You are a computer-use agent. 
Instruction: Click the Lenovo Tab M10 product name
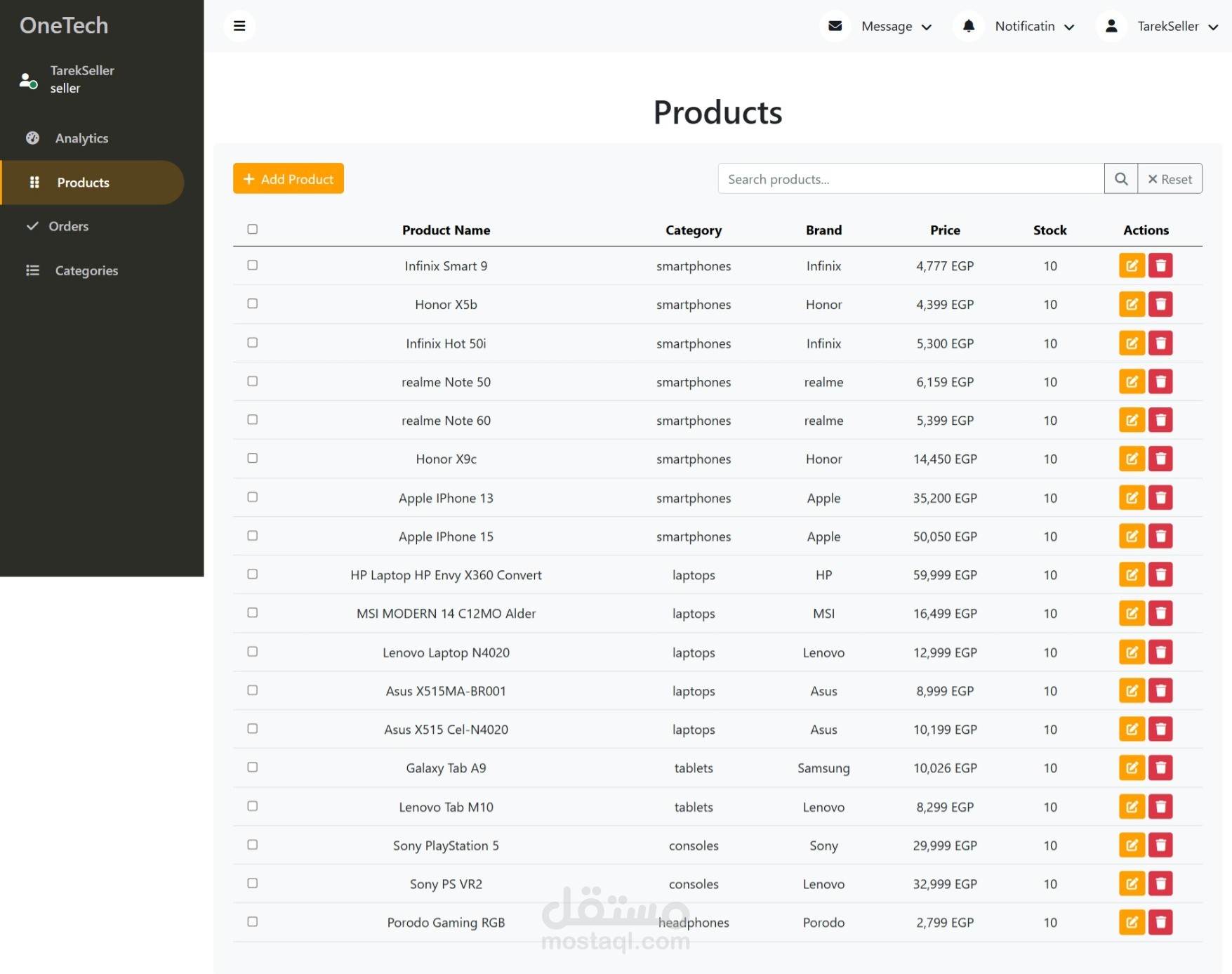click(x=446, y=807)
